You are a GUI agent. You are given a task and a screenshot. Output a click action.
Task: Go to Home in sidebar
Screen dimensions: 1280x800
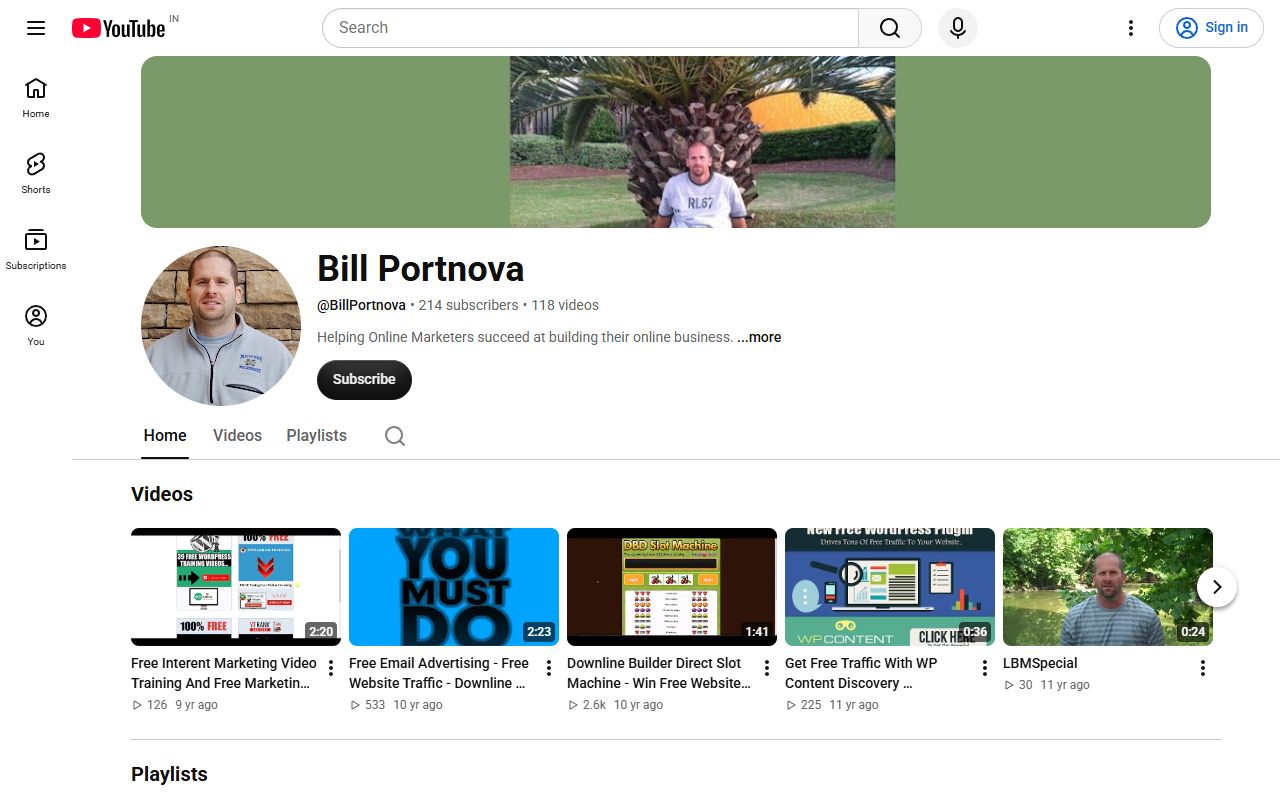click(x=36, y=98)
